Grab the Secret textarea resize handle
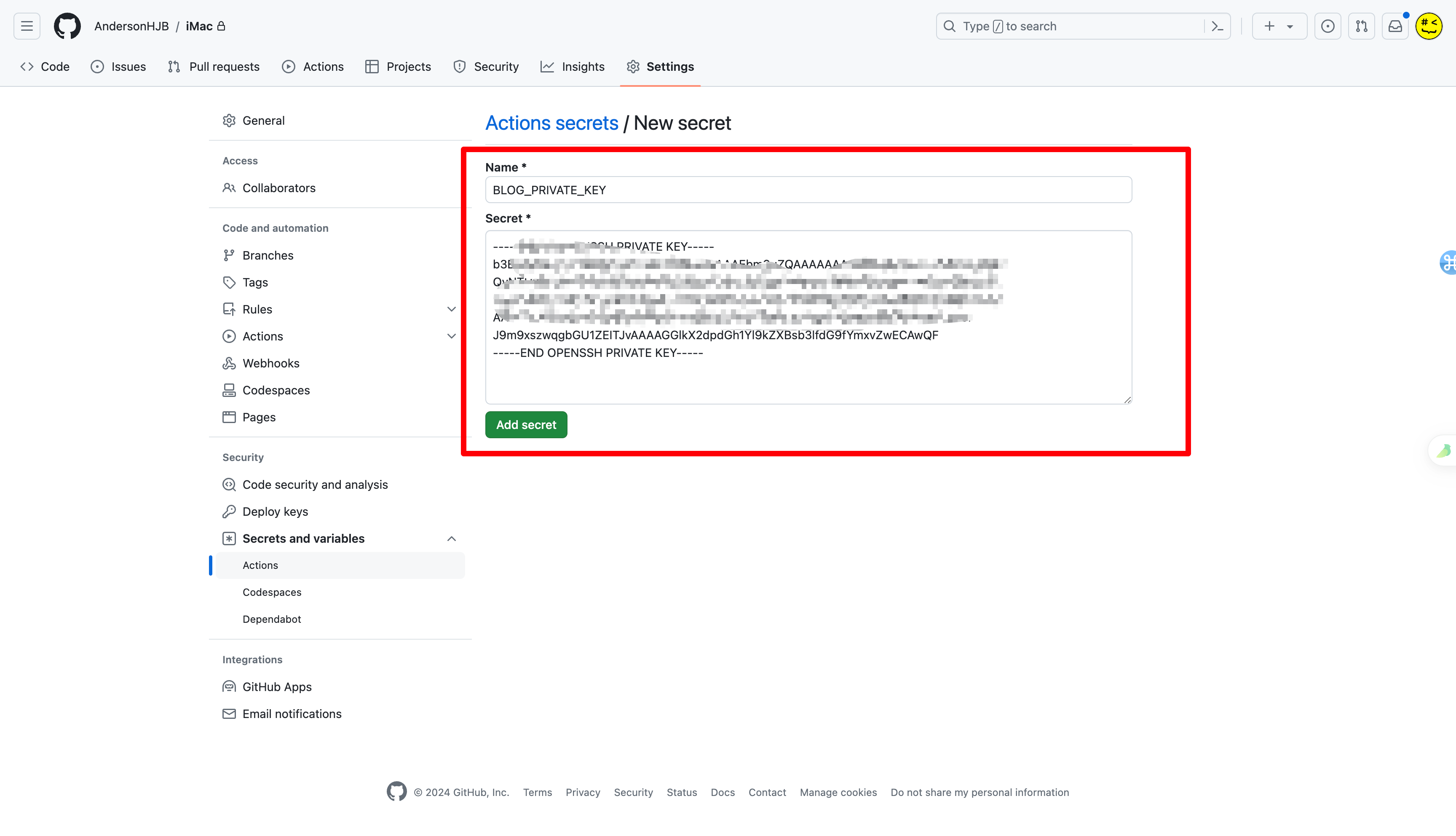Viewport: 1456px width, 836px height. [x=1127, y=399]
